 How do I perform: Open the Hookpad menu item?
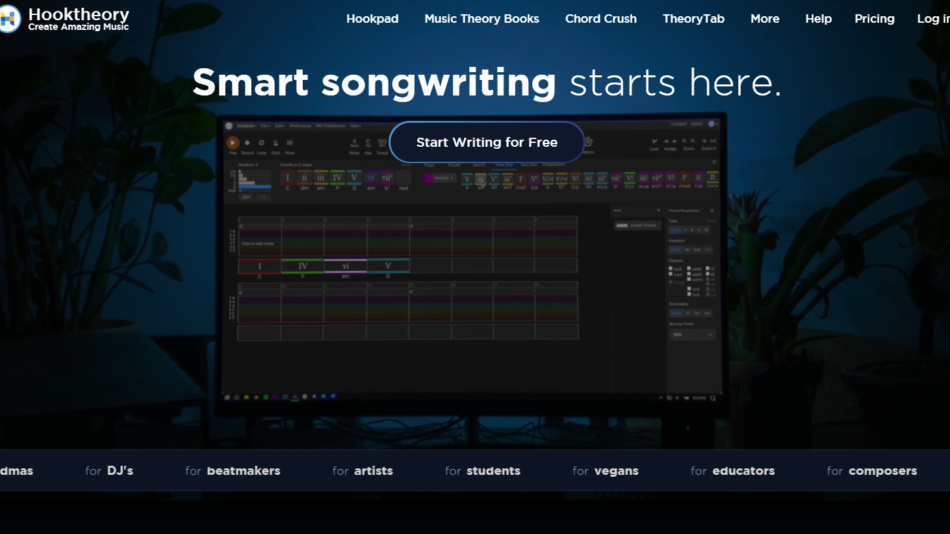tap(372, 19)
